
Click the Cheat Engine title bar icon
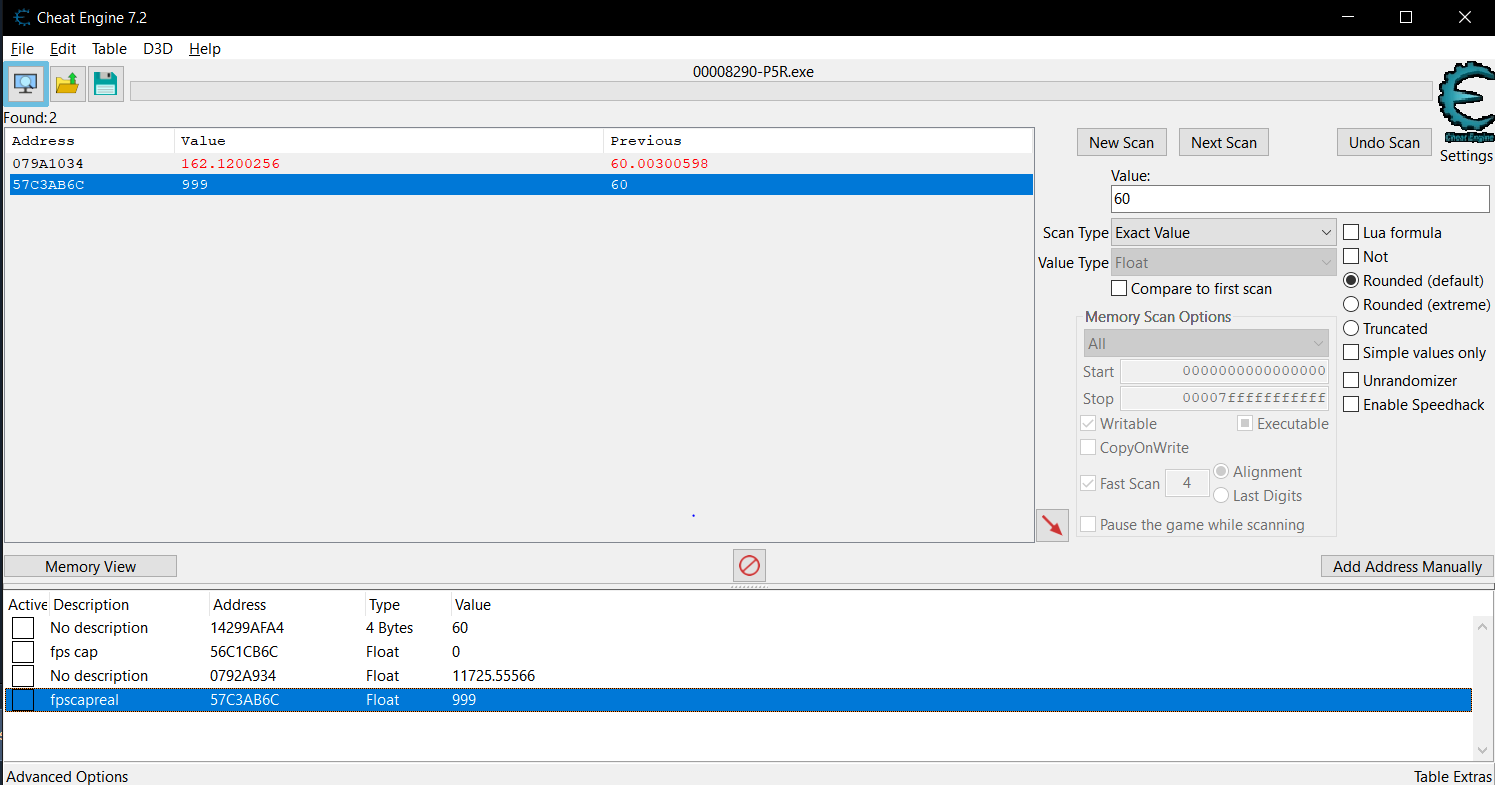[x=22, y=18]
